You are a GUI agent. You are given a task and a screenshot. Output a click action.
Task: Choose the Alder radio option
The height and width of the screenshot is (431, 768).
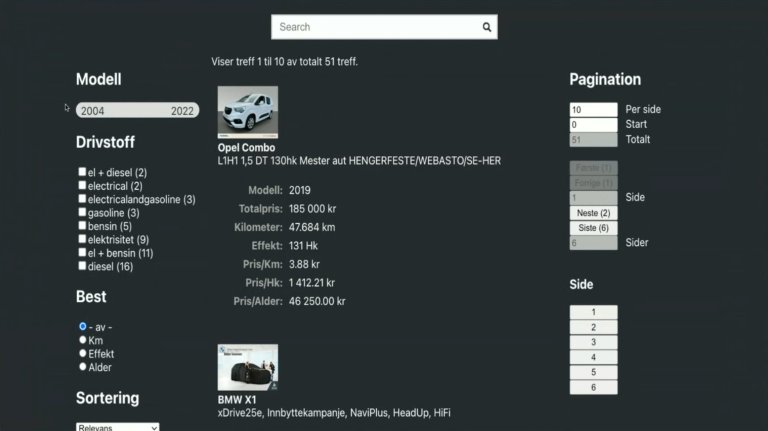pyautogui.click(x=82, y=366)
